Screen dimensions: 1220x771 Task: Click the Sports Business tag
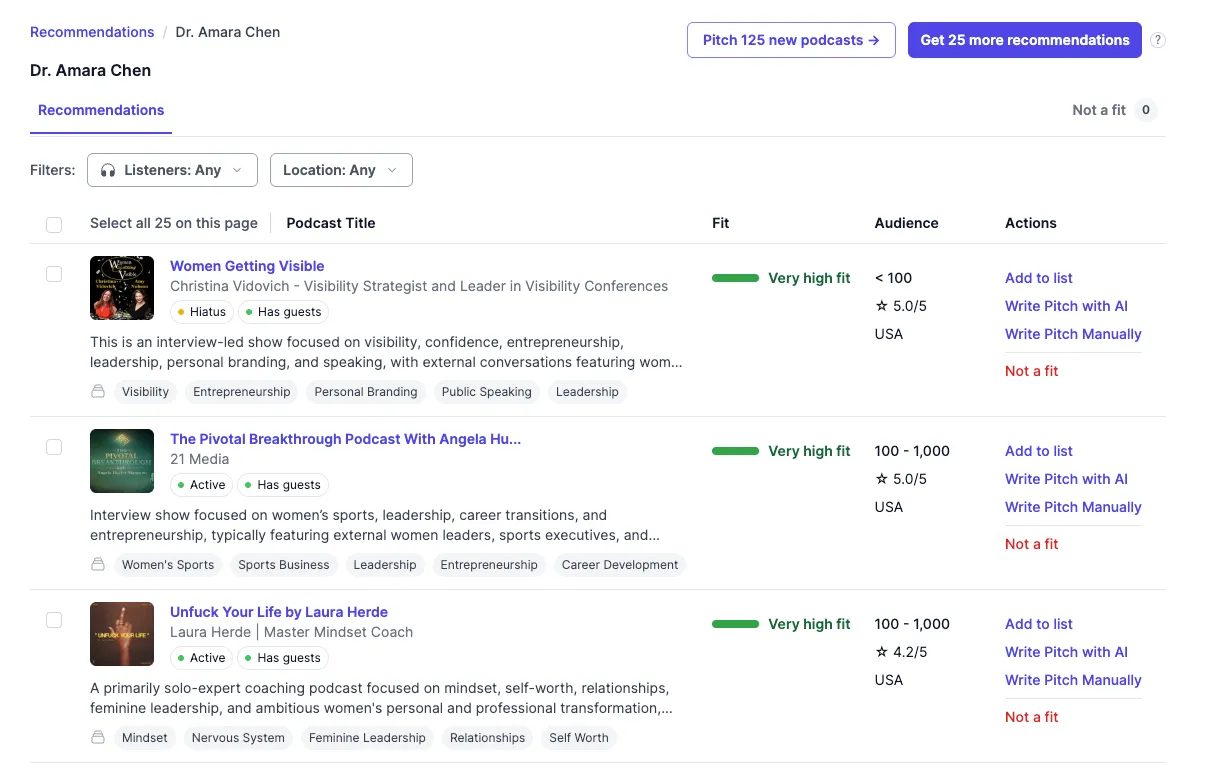(x=284, y=565)
